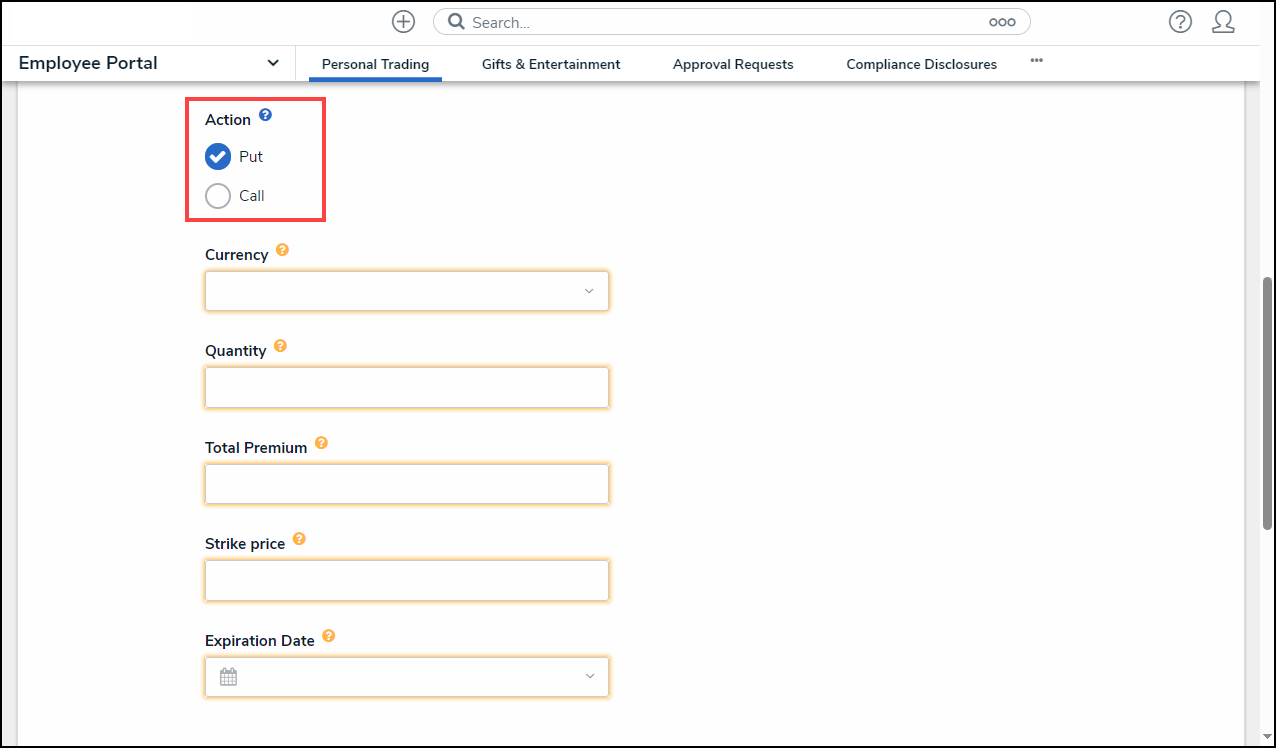Click the help icon beside Quantity

pyautogui.click(x=280, y=346)
